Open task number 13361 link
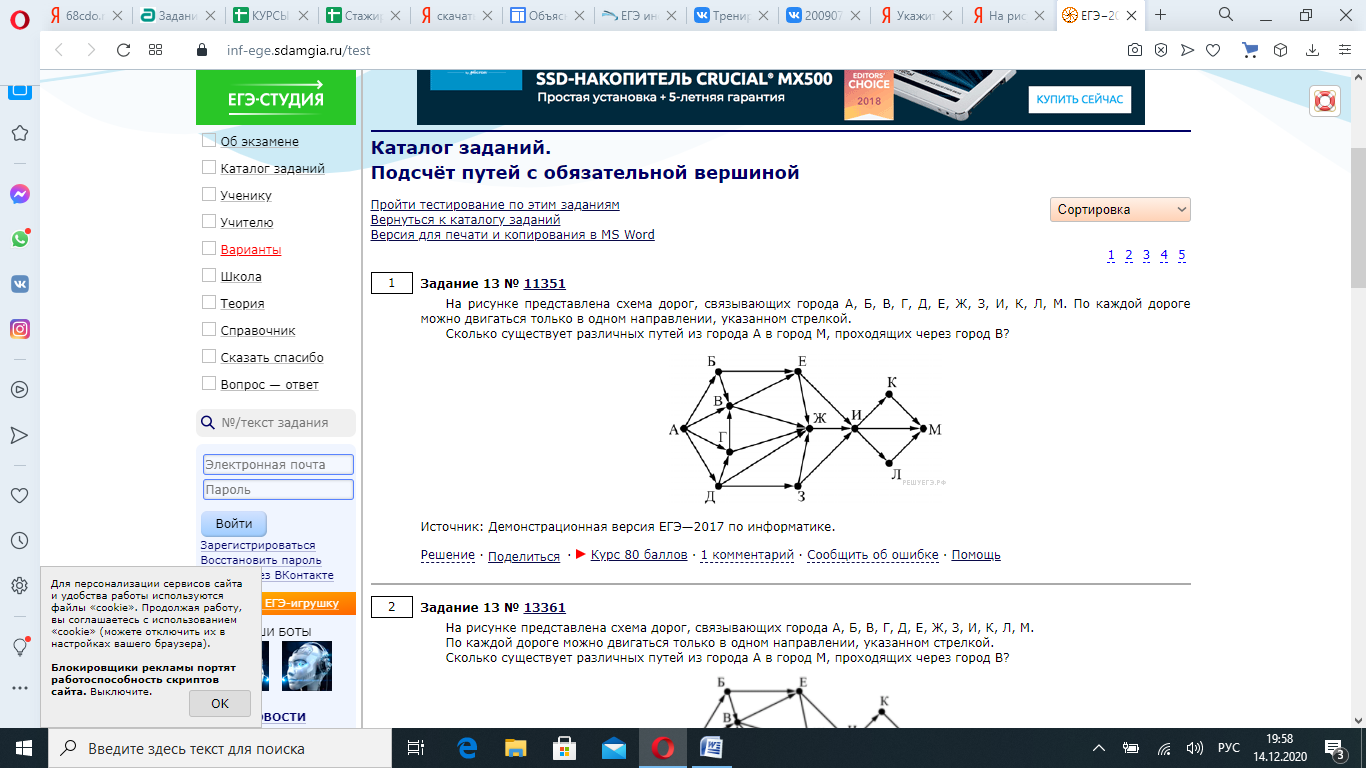The image size is (1366, 768). pyautogui.click(x=545, y=608)
